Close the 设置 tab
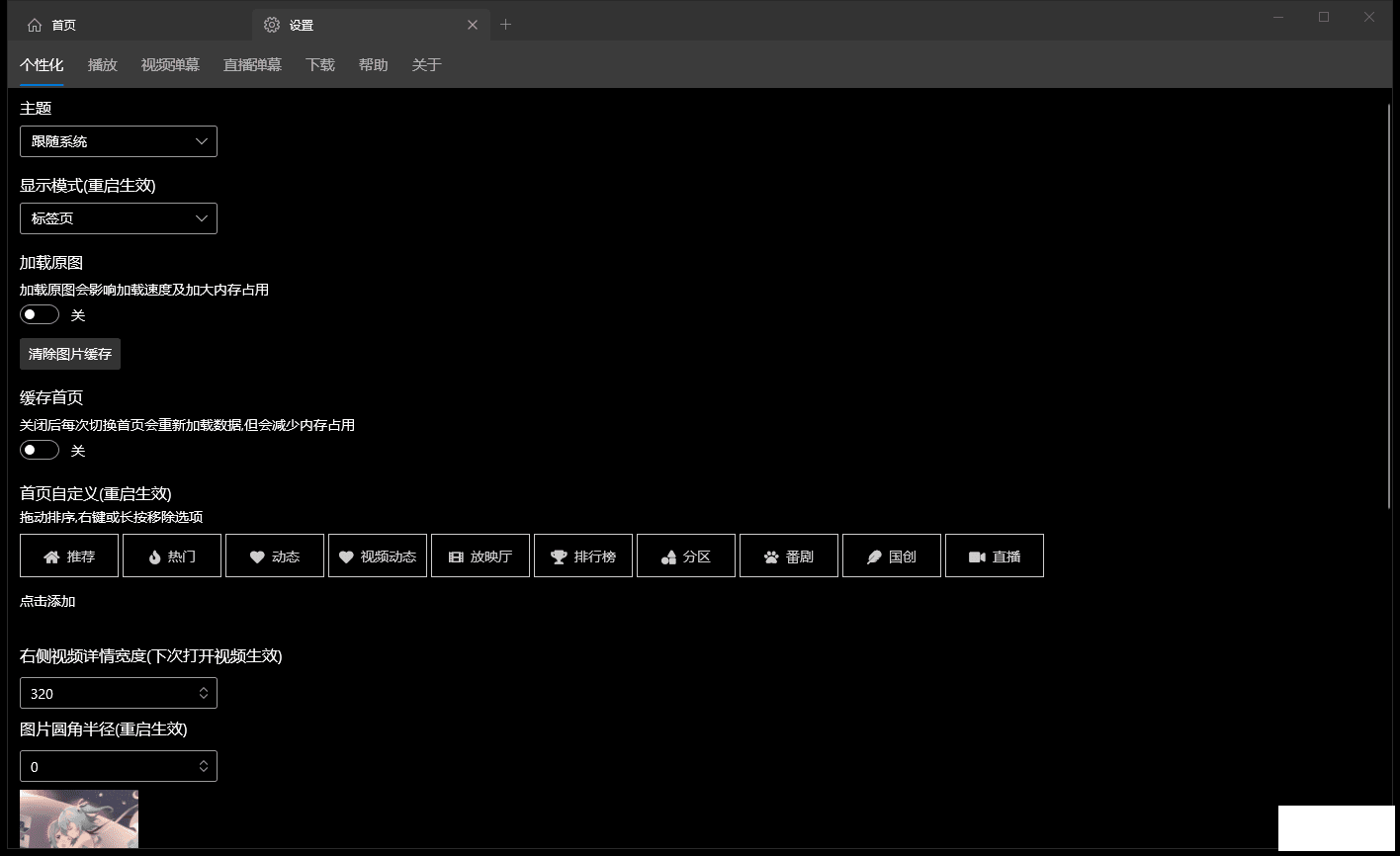The image size is (1400, 856). click(x=473, y=25)
